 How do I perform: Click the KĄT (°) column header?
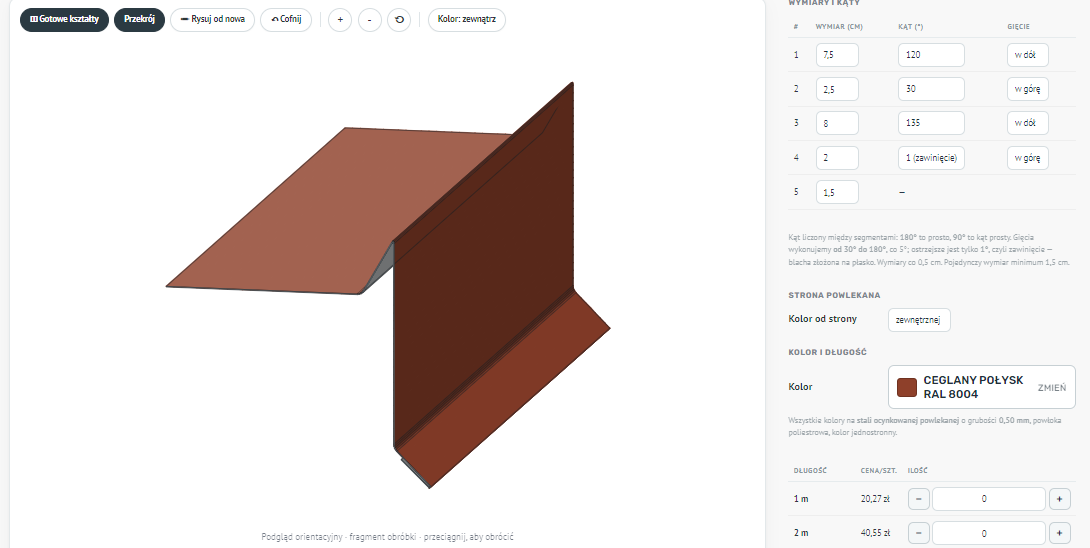coord(910,27)
